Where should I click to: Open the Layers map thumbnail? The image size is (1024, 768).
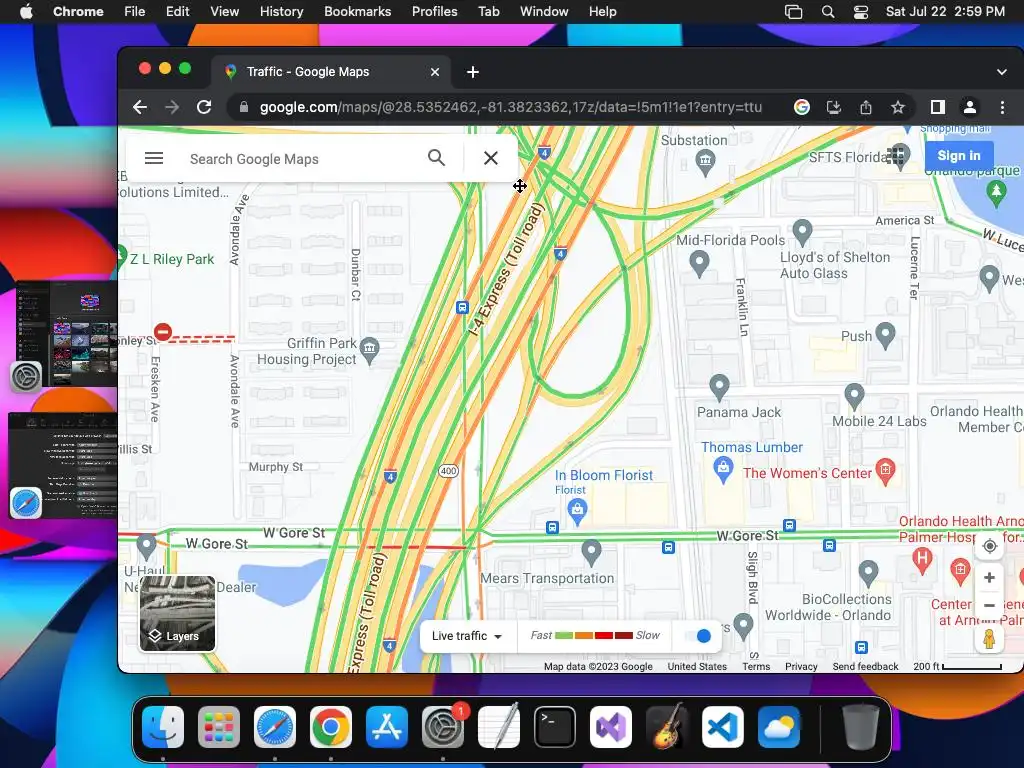pyautogui.click(x=177, y=613)
